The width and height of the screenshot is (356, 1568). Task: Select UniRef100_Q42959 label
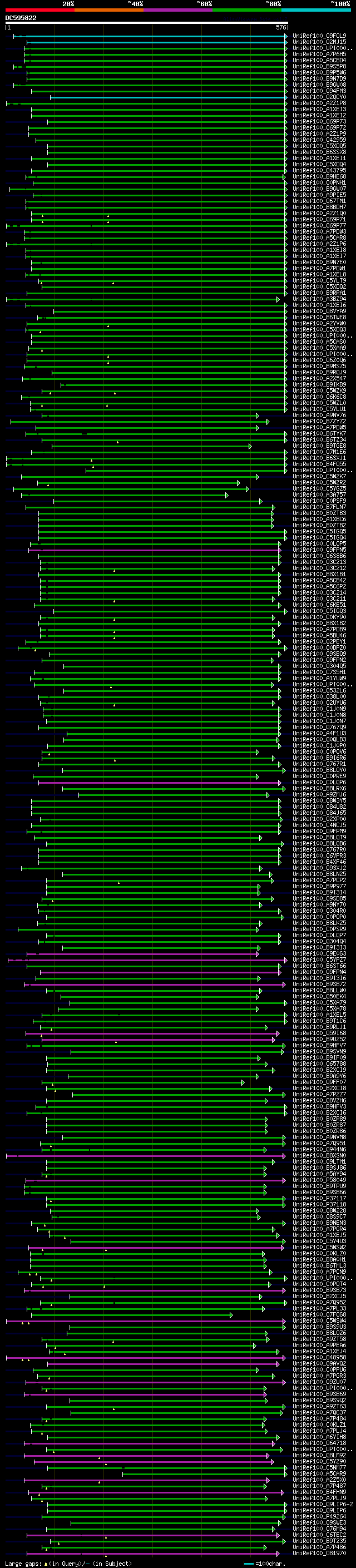click(319, 140)
